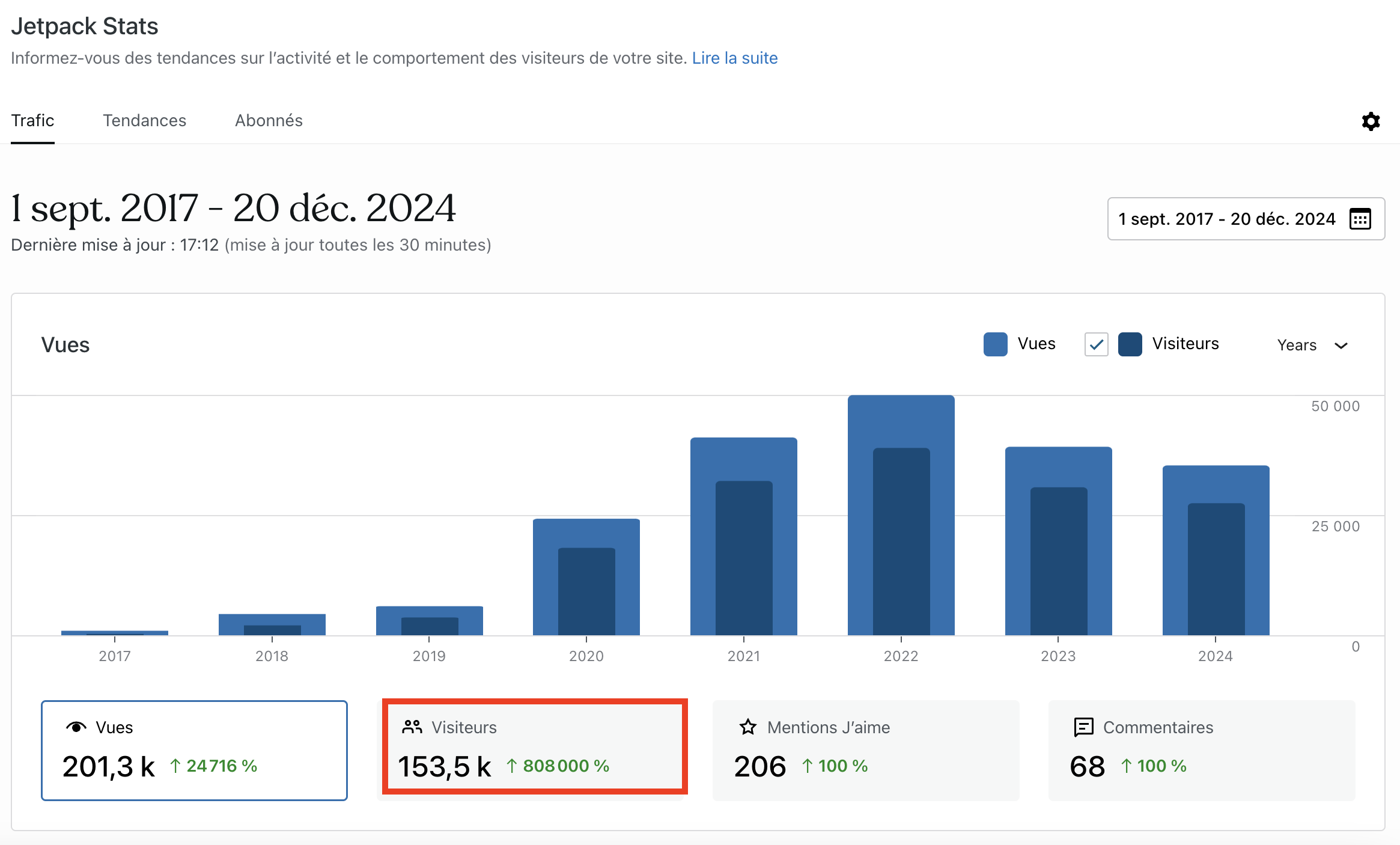This screenshot has height=845, width=1400.
Task: Open date range picker 1 sept. 2017
Action: pyautogui.click(x=1226, y=219)
